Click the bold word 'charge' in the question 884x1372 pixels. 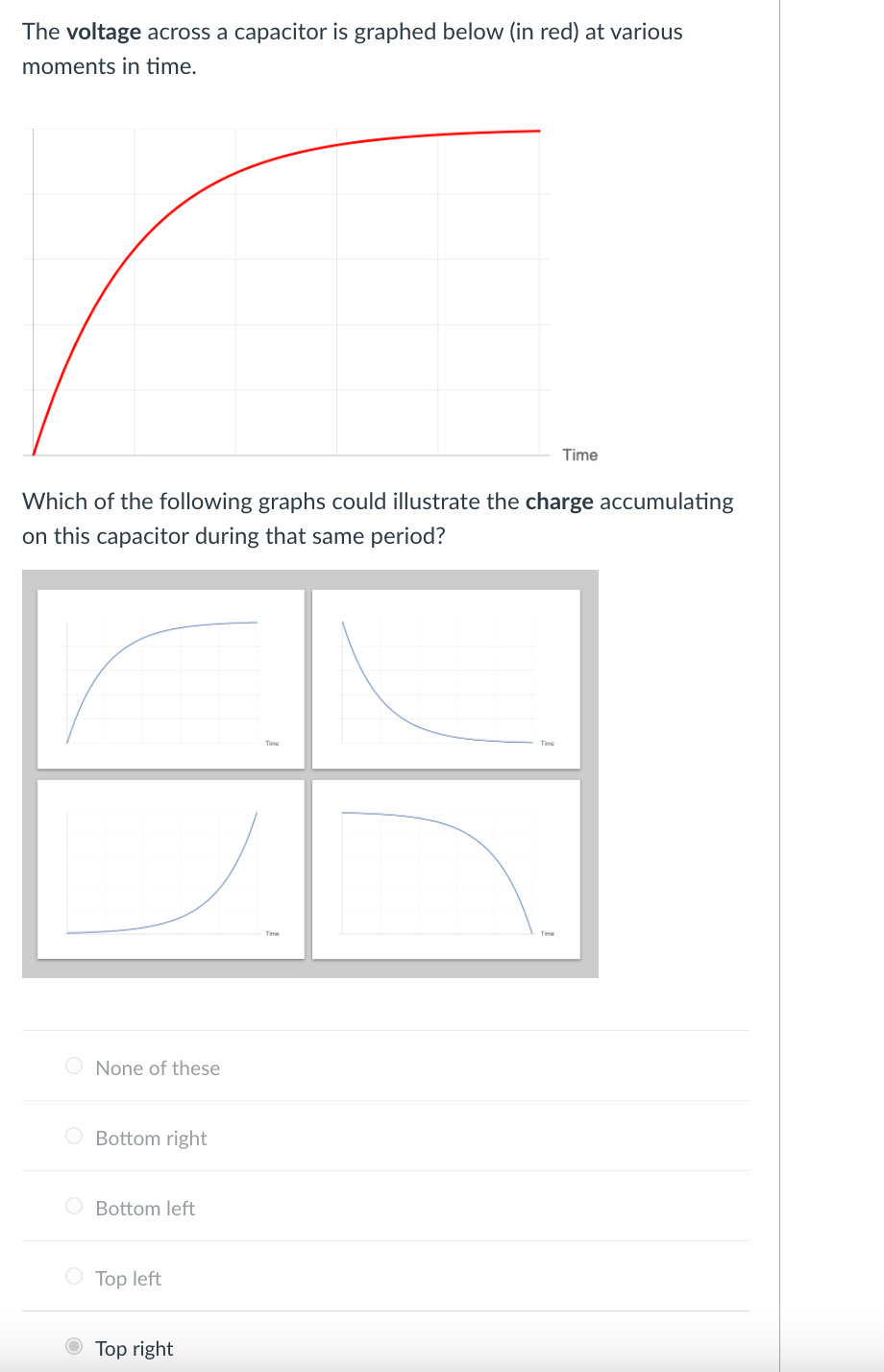point(560,501)
